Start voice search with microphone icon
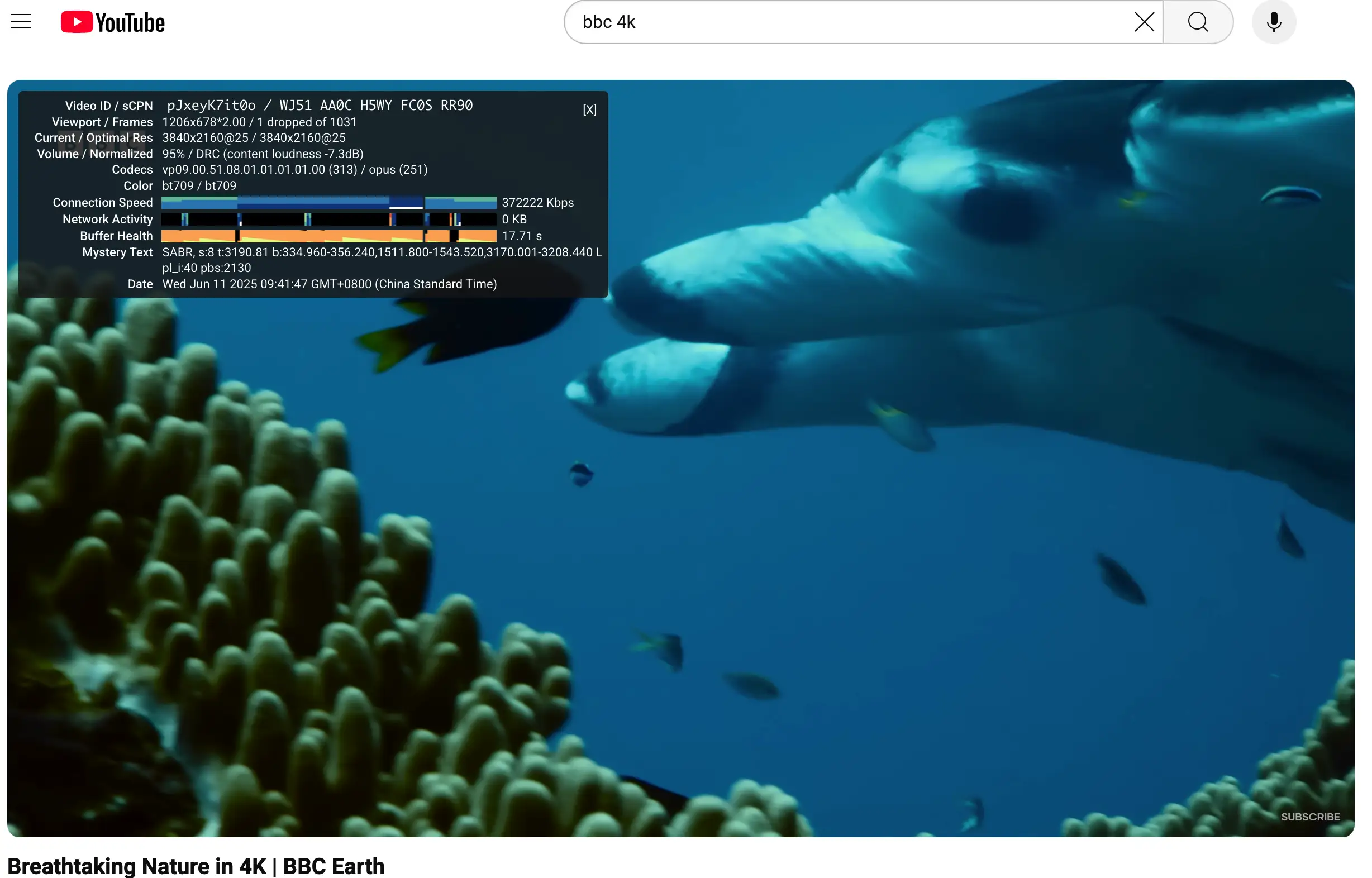Screen dimensions: 1372x878 (x=1273, y=22)
